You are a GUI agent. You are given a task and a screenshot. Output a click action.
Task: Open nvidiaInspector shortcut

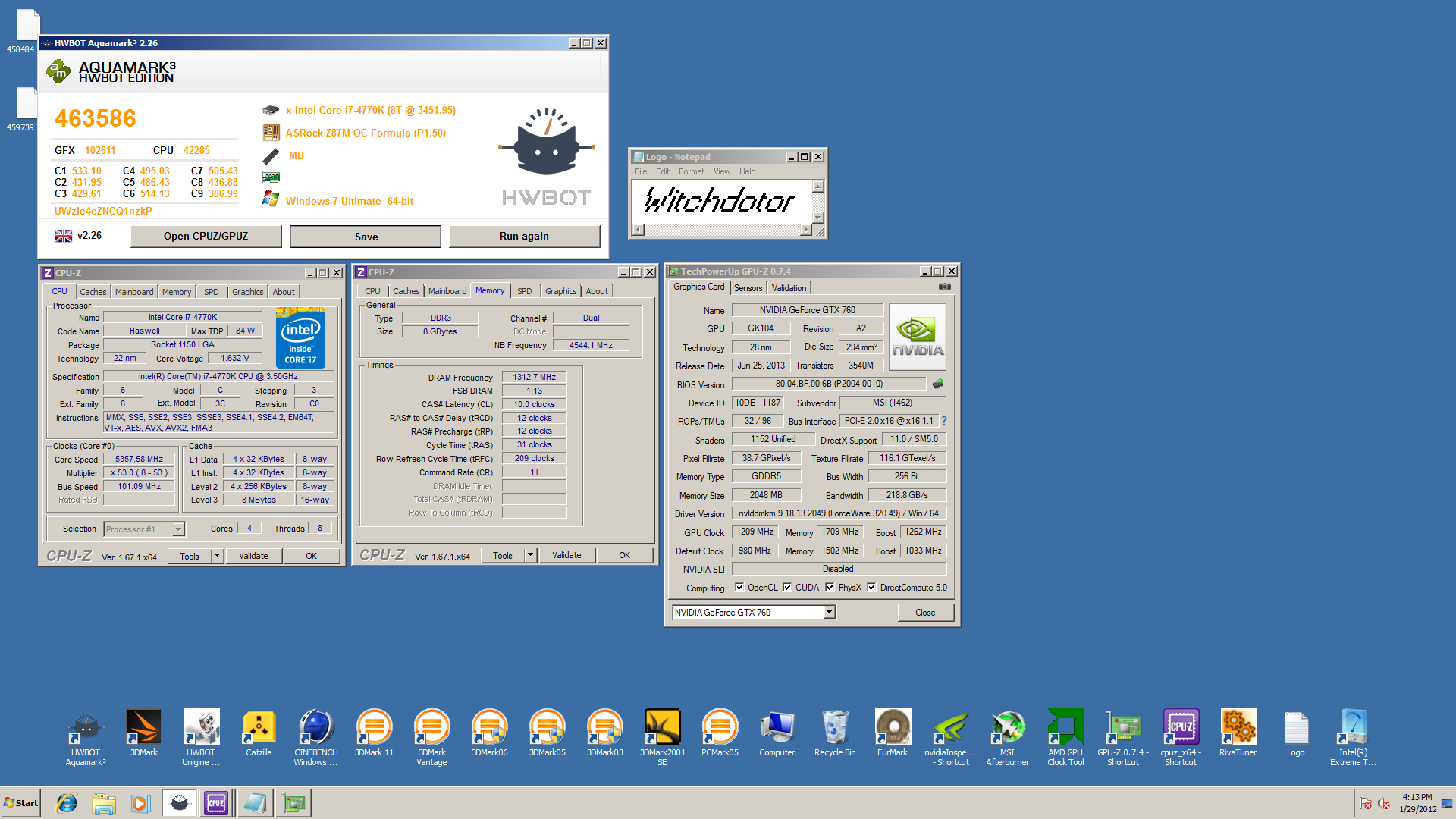tap(950, 737)
